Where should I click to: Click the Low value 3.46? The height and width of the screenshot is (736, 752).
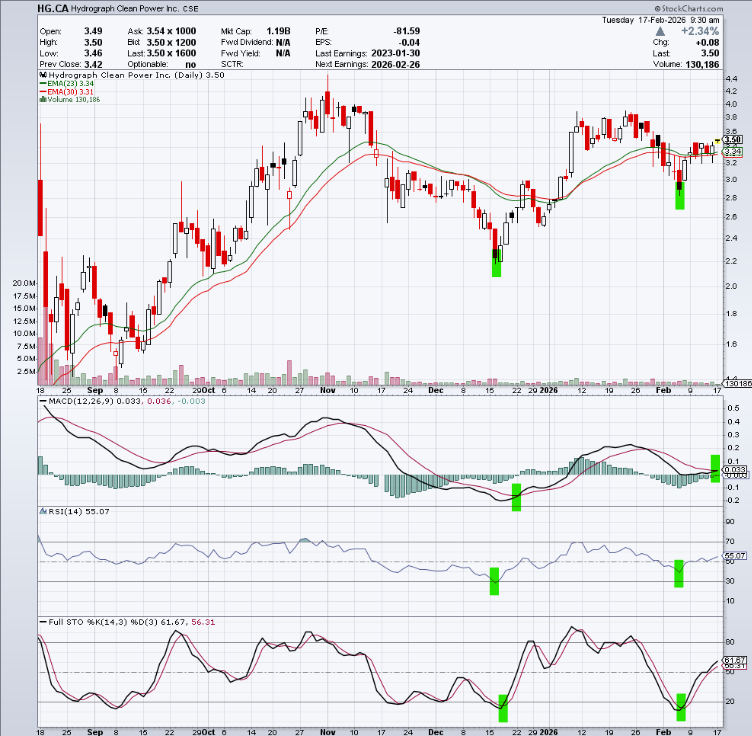[x=93, y=53]
